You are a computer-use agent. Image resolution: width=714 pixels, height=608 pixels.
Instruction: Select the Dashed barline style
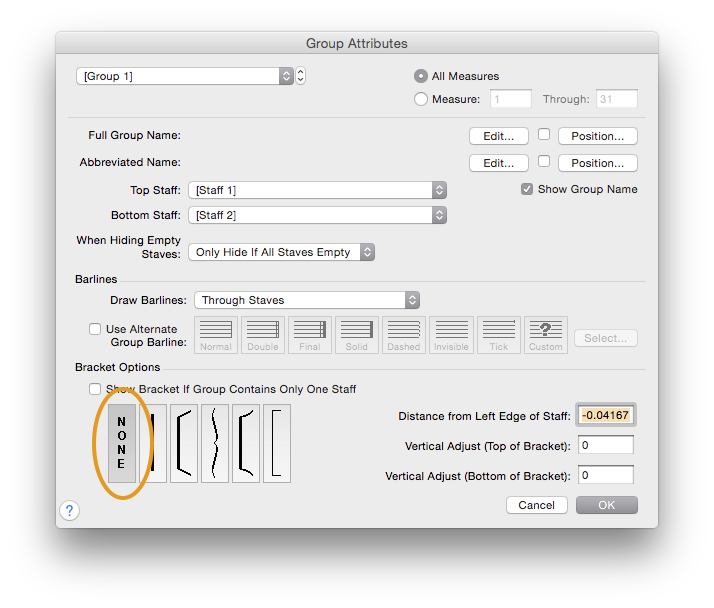(x=404, y=335)
